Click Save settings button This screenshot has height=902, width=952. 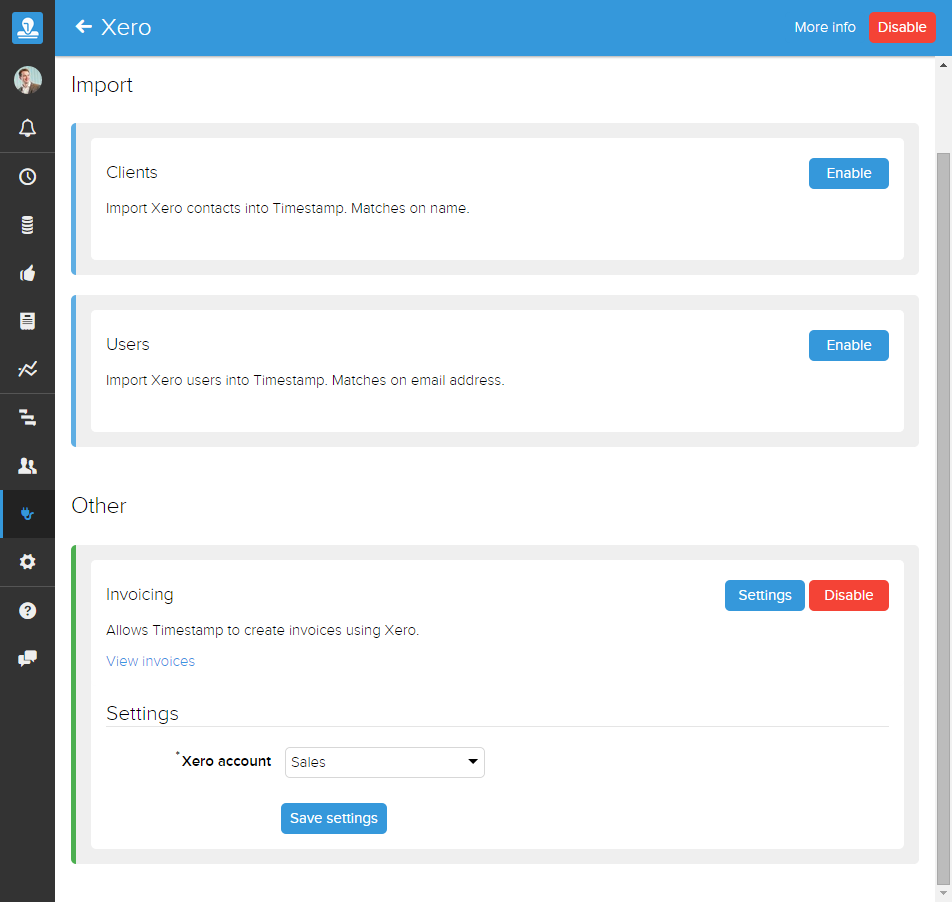(x=333, y=818)
